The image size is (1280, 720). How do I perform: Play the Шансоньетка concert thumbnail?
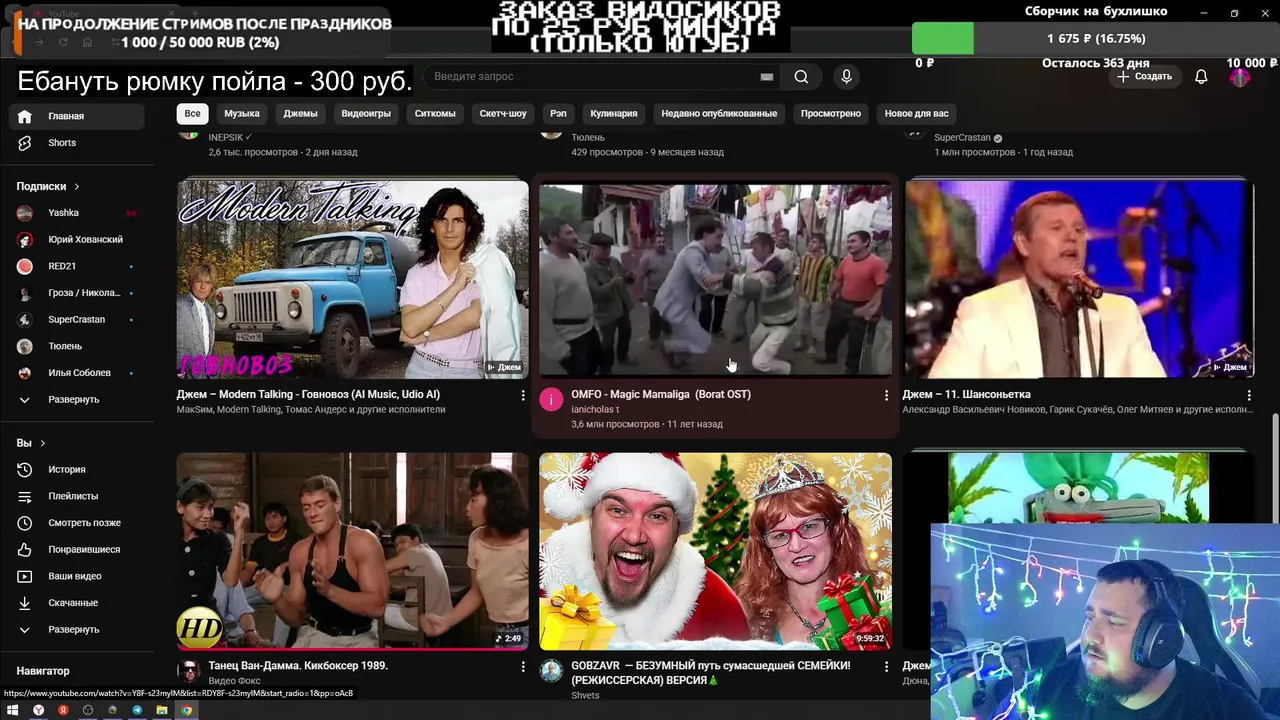click(1078, 279)
